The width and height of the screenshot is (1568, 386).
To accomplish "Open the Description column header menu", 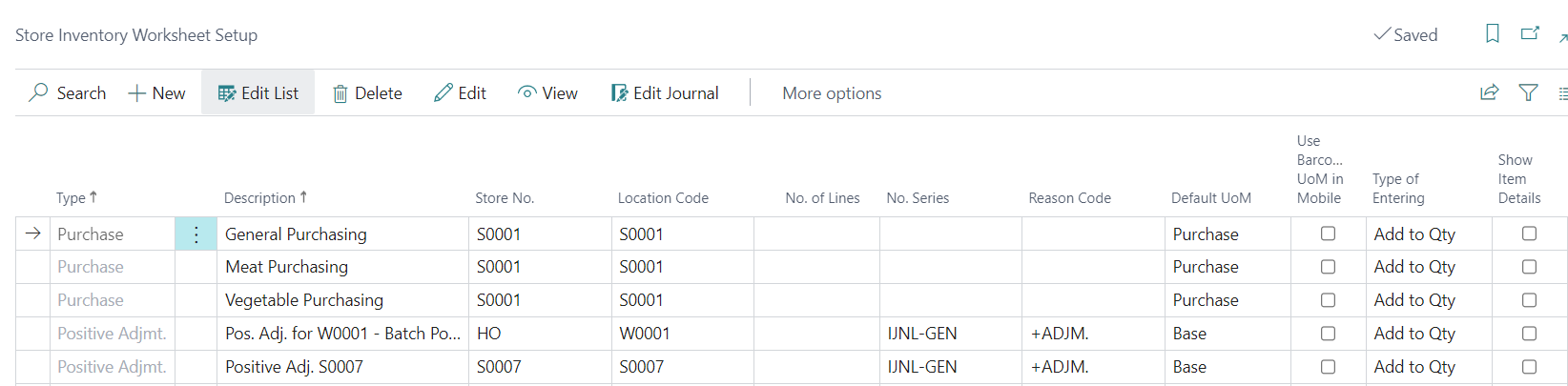I will 260,198.
